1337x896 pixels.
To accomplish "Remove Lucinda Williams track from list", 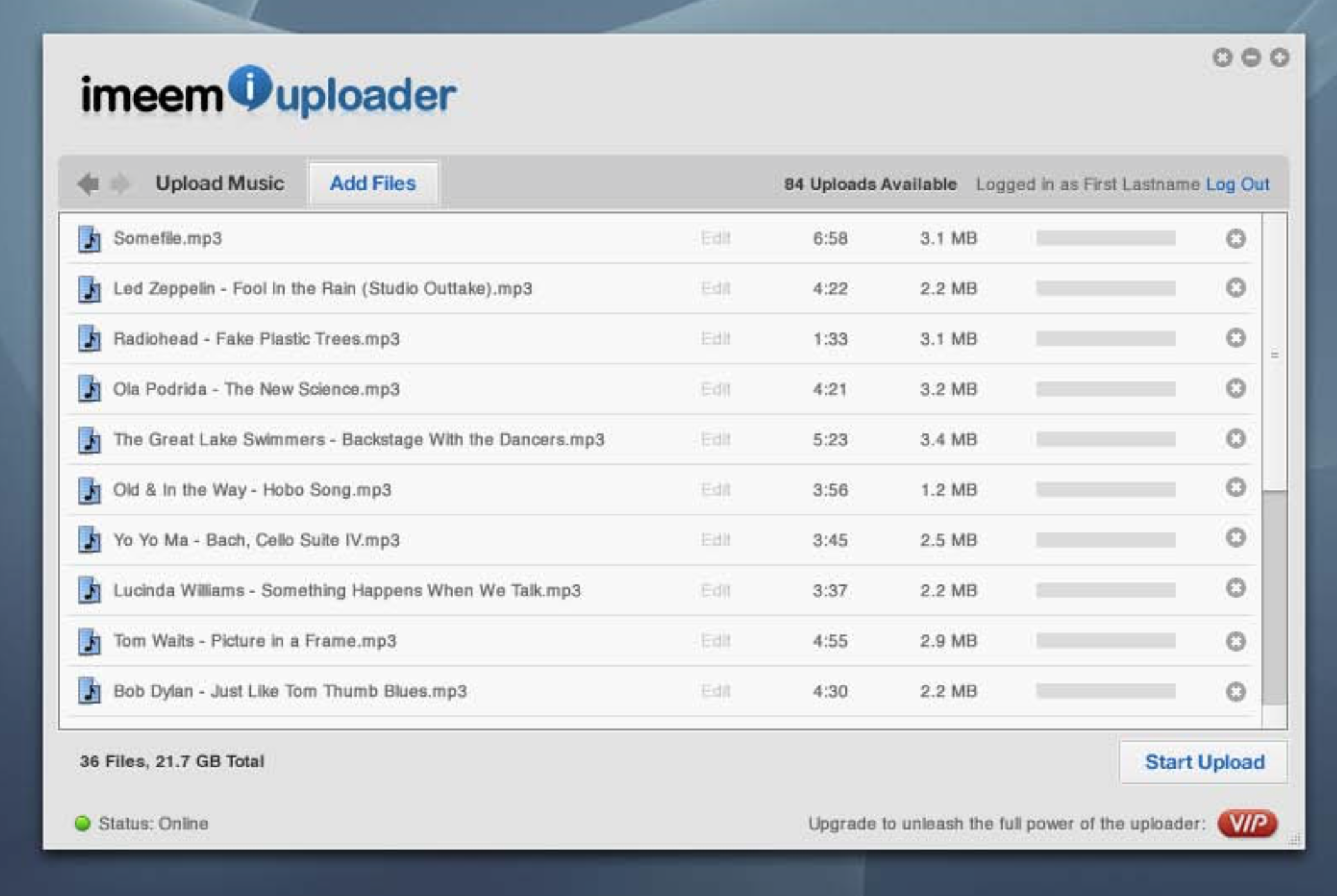I will pos(1235,589).
